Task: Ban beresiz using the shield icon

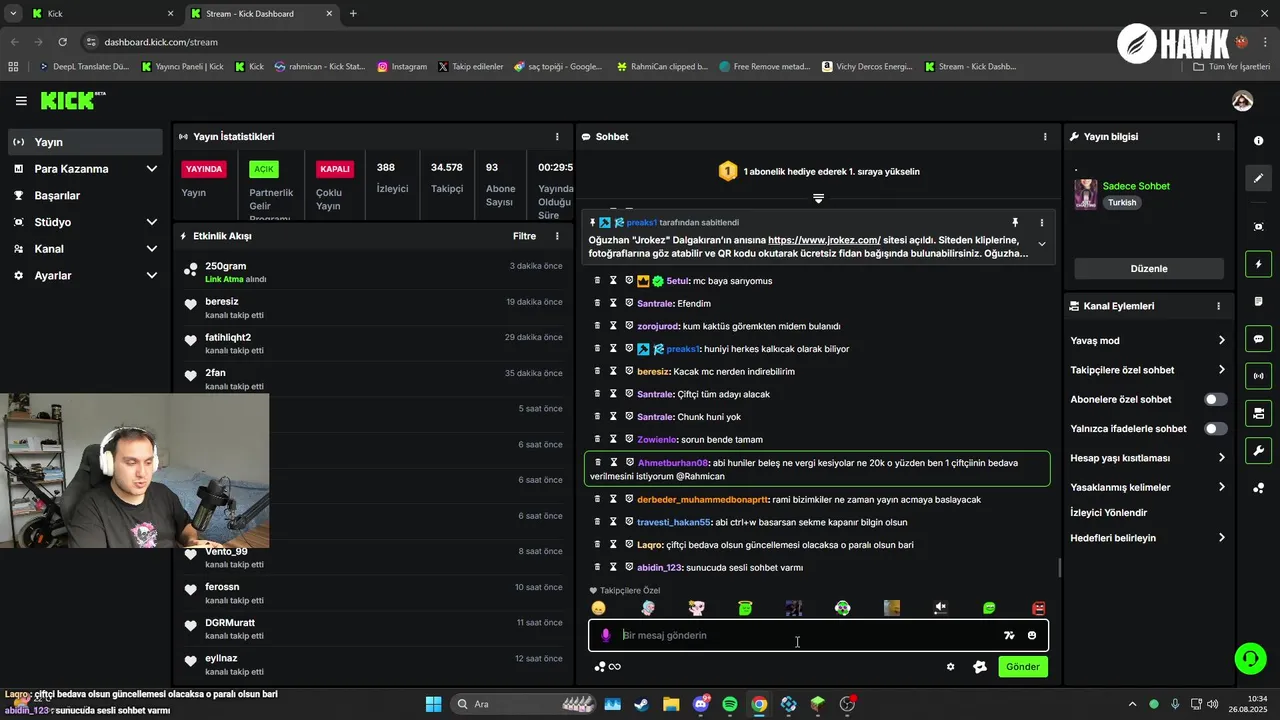Action: [629, 371]
